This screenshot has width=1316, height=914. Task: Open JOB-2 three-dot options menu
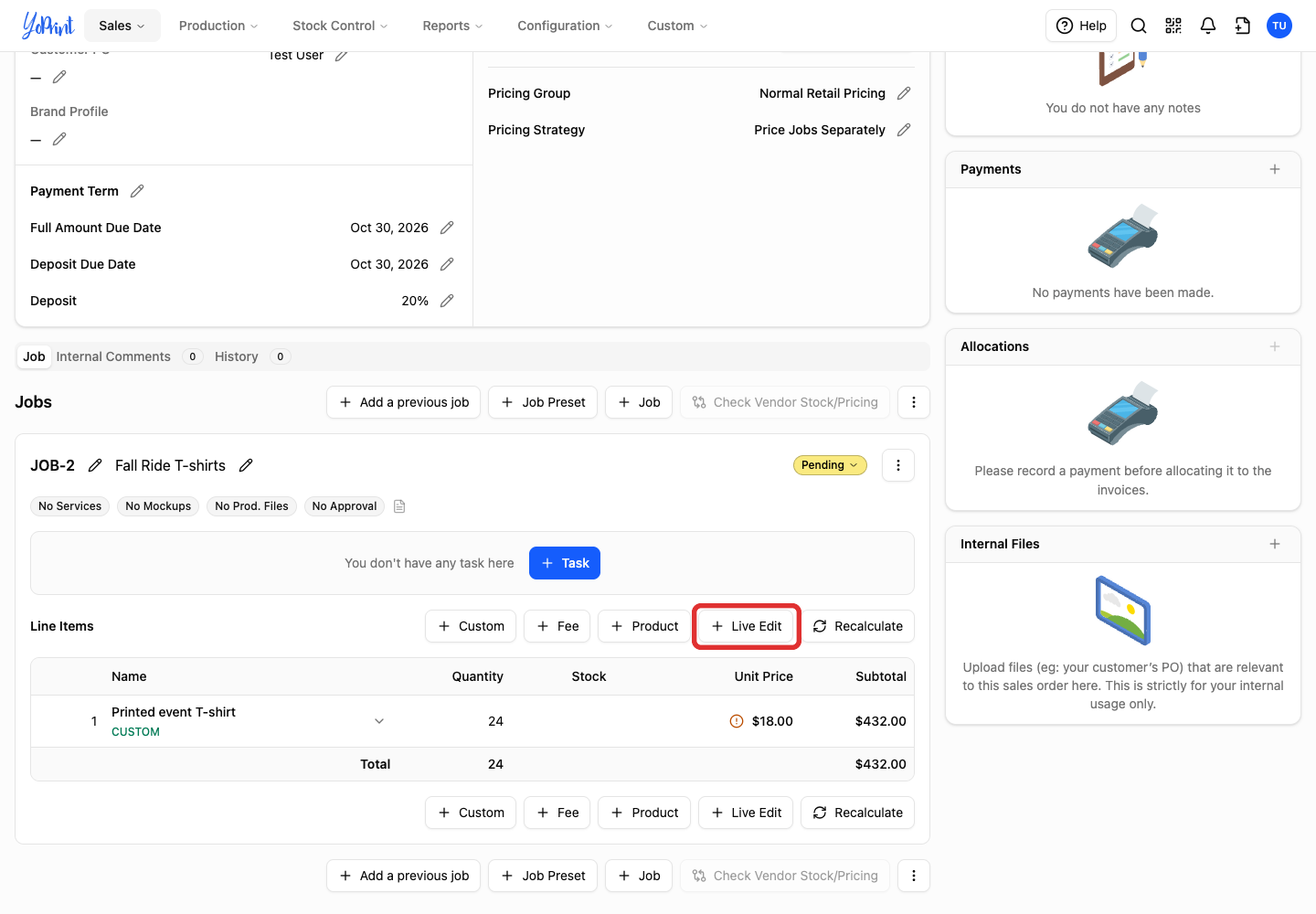pyautogui.click(x=898, y=465)
